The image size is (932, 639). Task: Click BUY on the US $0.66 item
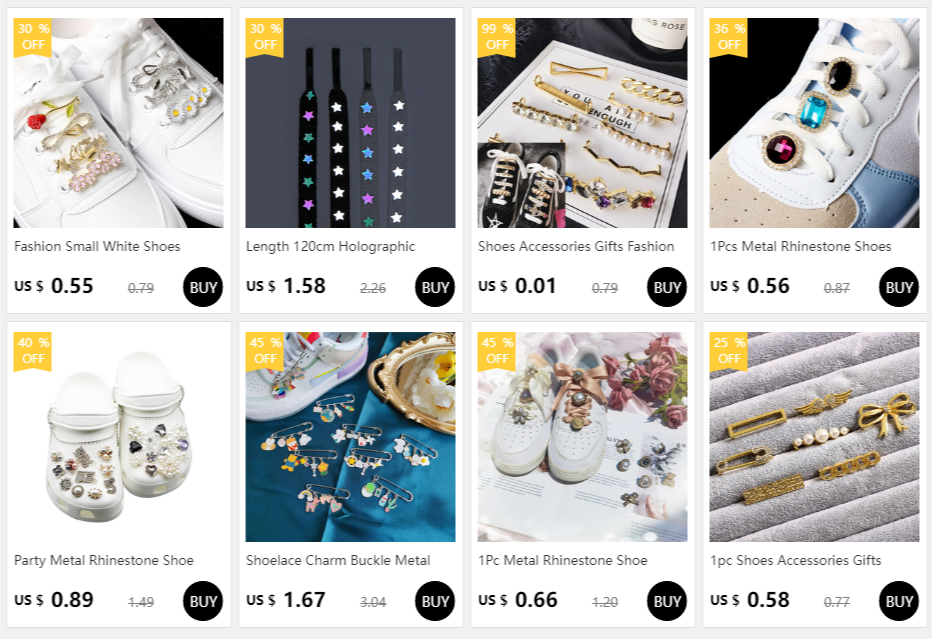[666, 601]
